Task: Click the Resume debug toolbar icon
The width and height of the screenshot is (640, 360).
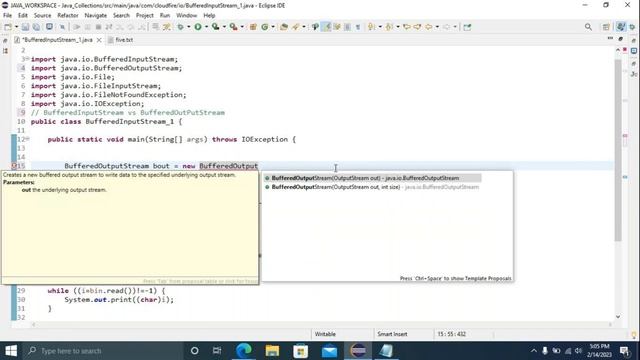Action: point(76,27)
